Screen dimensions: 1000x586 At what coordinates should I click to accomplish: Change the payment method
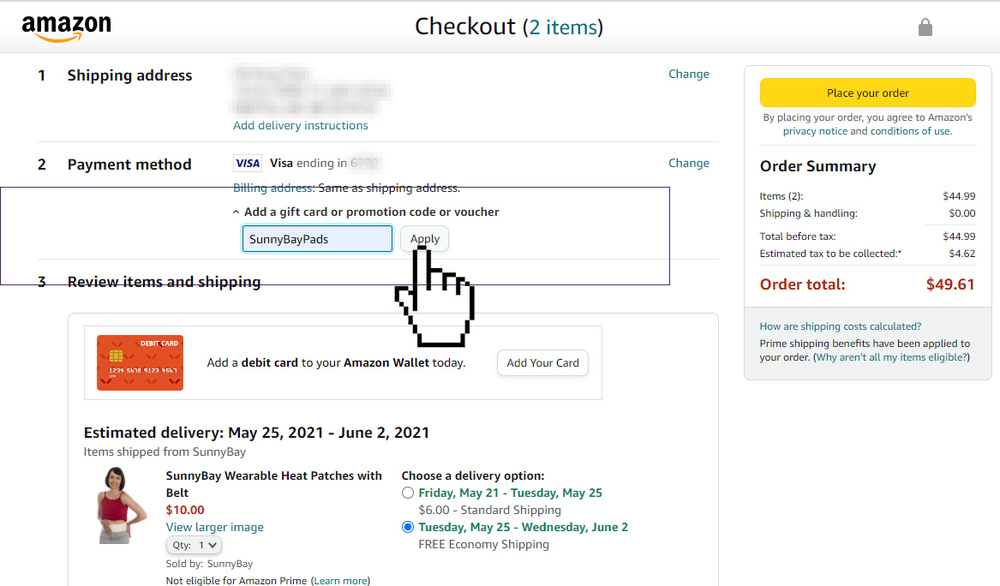(x=688, y=163)
